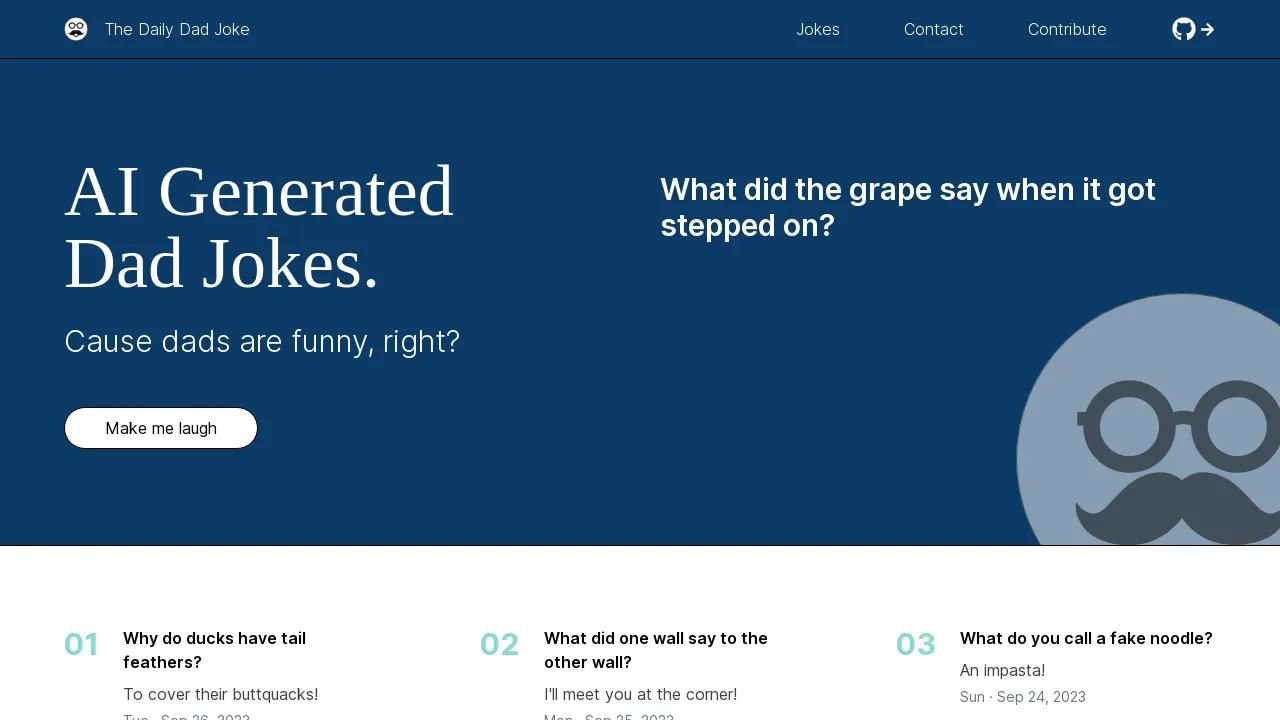Open the one wall joke title

(x=655, y=650)
